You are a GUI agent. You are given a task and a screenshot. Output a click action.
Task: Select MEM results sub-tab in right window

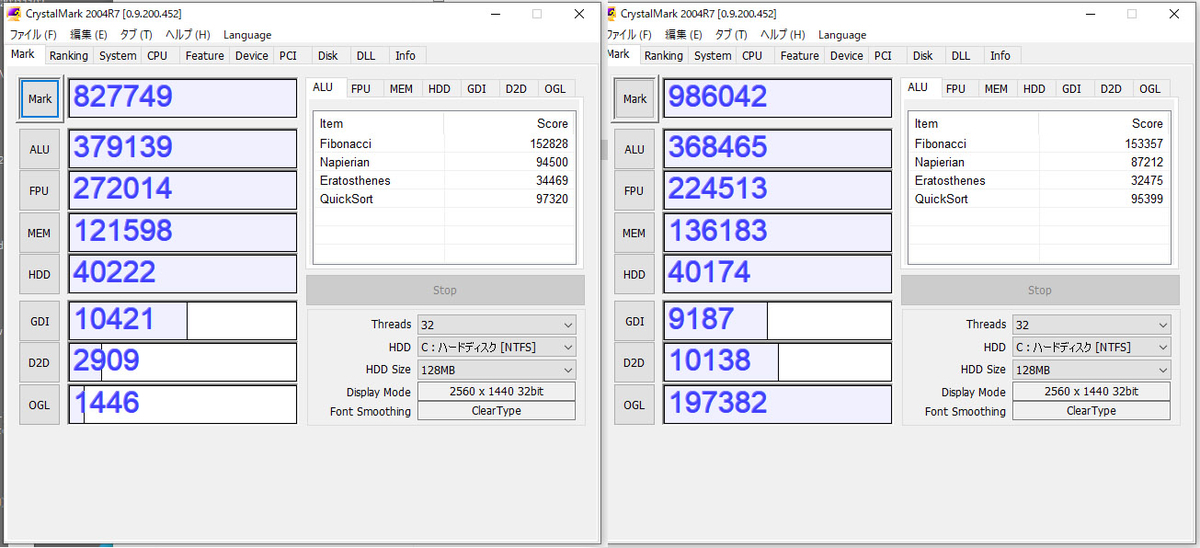click(996, 89)
